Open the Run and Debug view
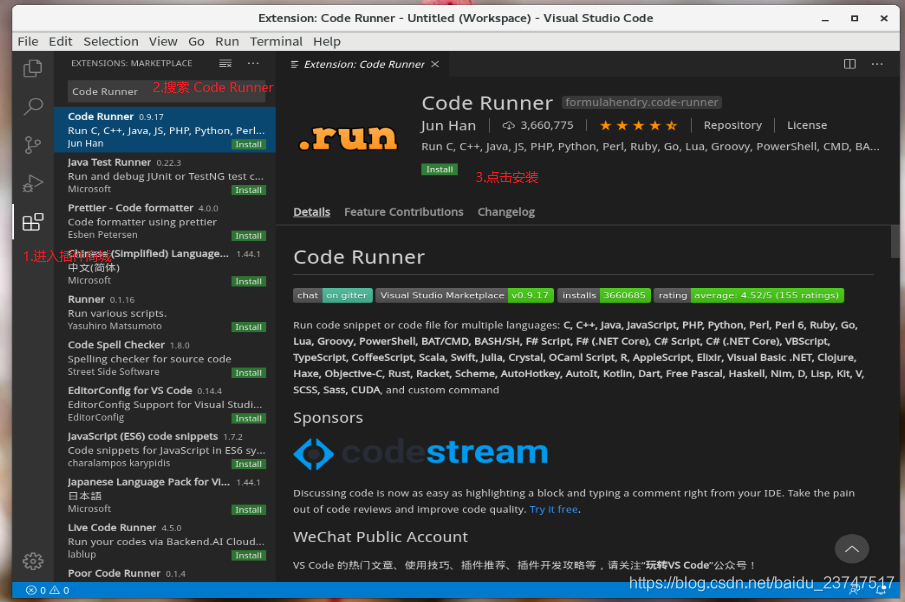The image size is (905, 602). pos(32,184)
